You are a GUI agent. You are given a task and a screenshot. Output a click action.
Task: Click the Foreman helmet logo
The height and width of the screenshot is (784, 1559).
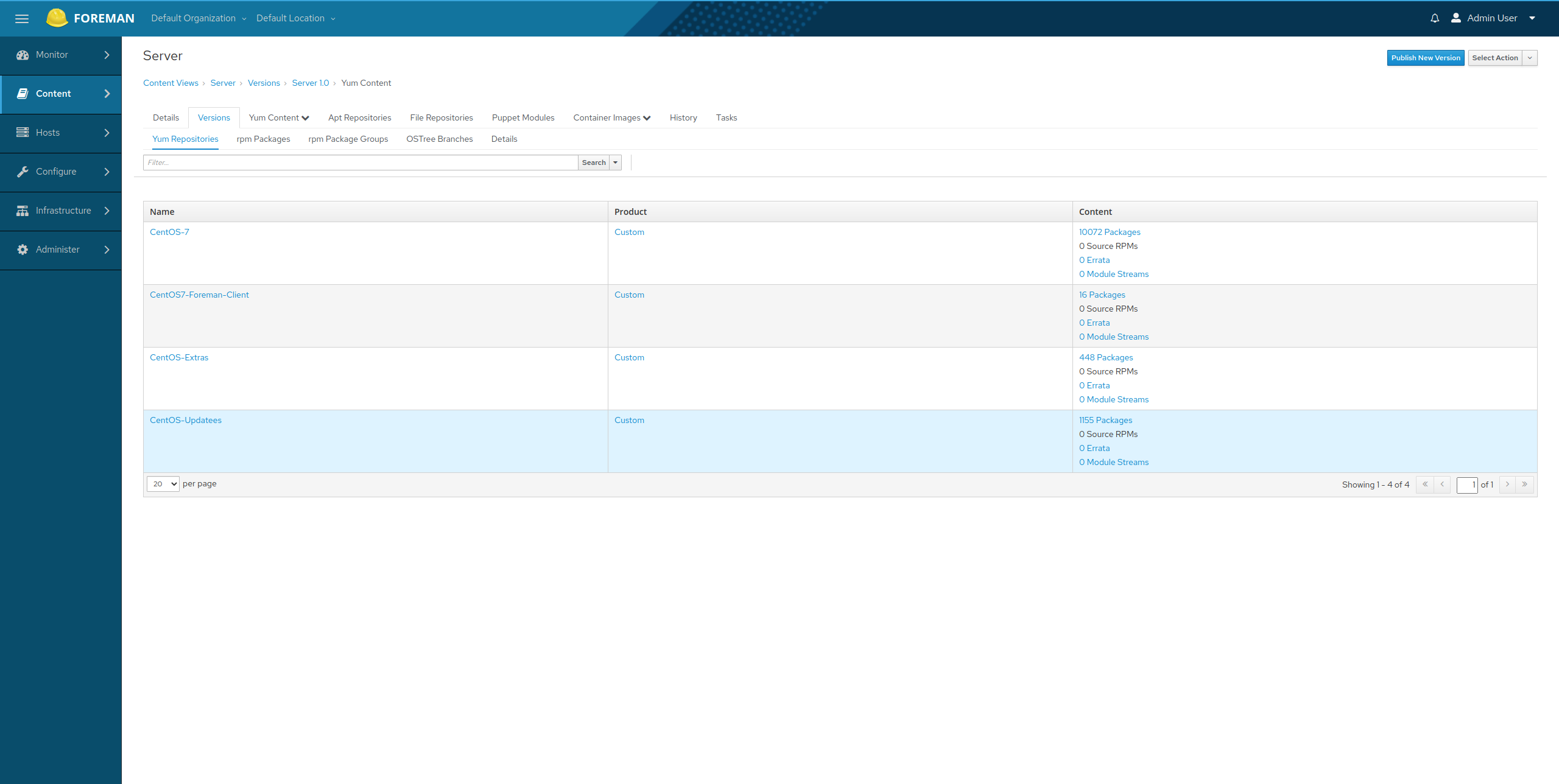(x=57, y=18)
